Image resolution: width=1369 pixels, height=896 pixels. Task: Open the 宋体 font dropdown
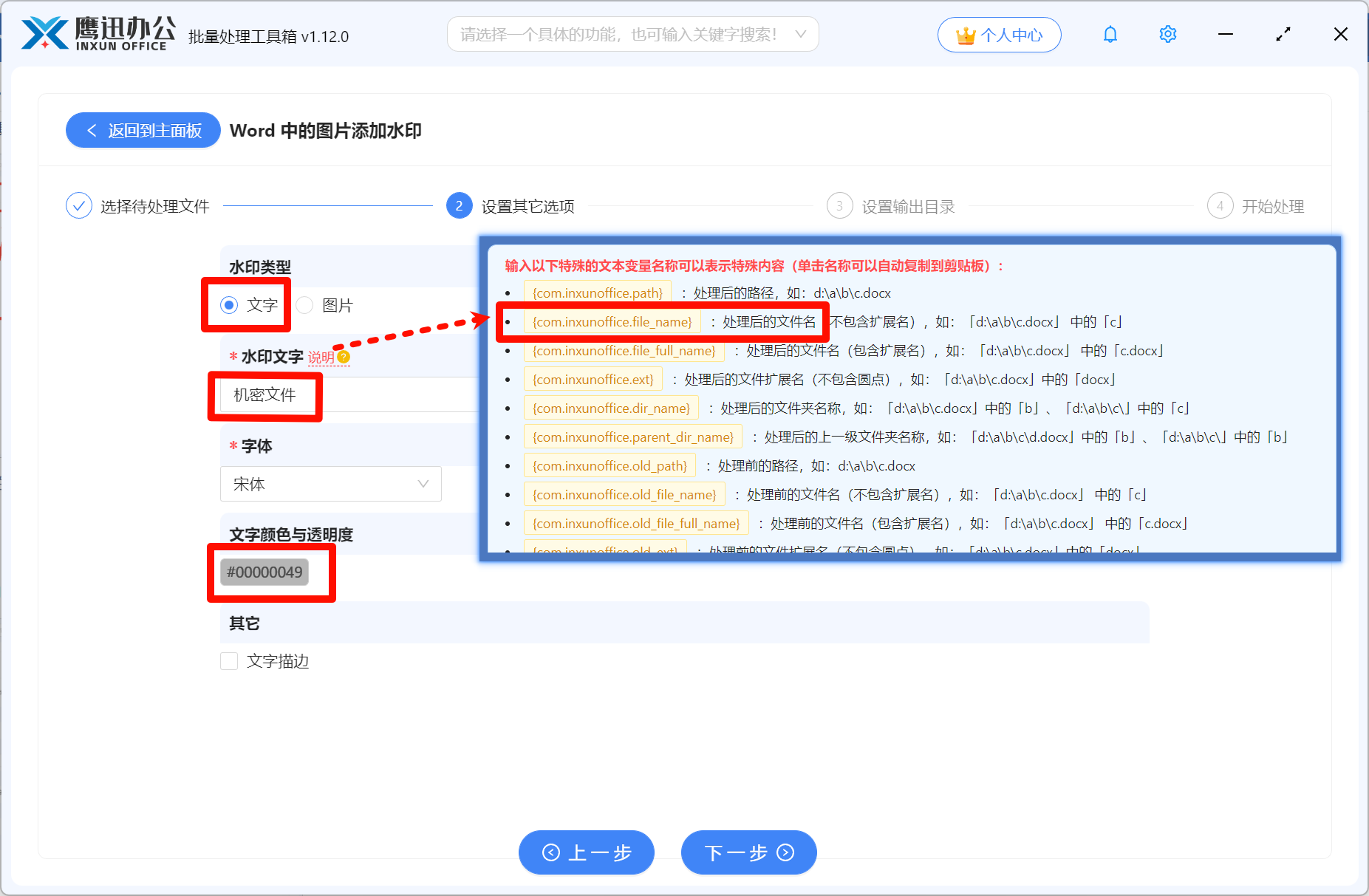330,484
